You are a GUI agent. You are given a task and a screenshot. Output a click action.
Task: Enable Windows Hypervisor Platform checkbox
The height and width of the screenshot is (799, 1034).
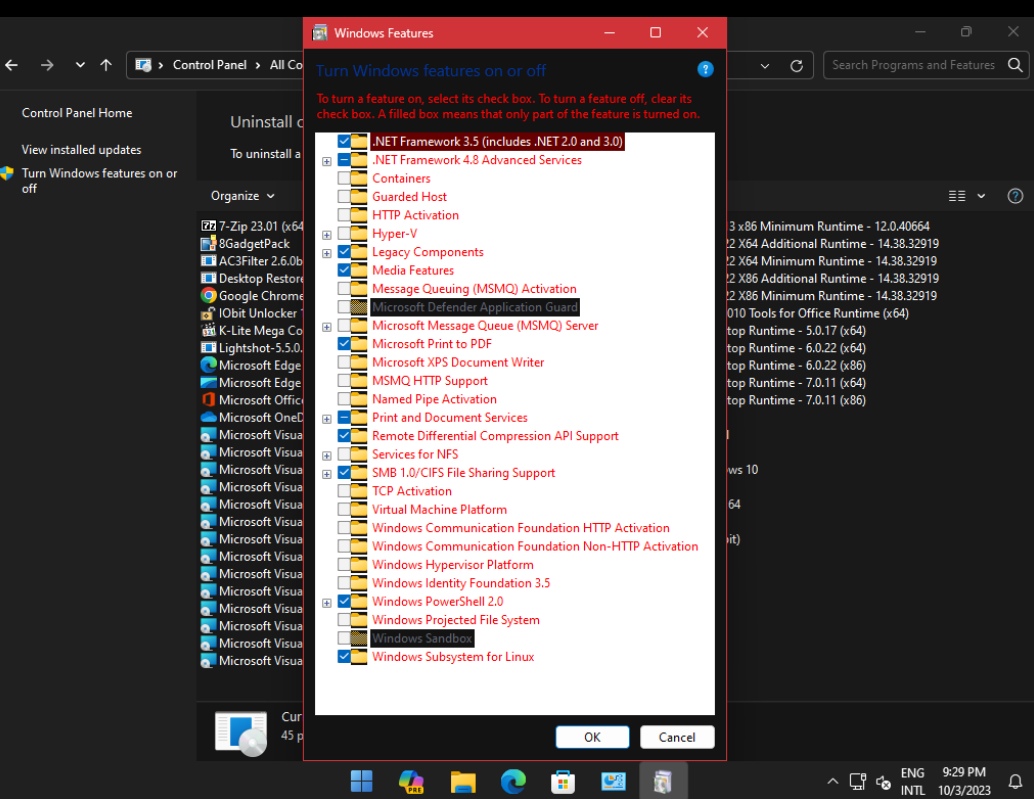(344, 565)
